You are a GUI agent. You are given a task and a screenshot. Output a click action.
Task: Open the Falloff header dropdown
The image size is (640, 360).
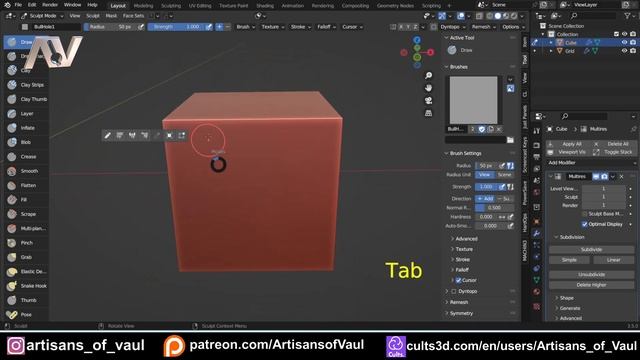[x=327, y=27]
